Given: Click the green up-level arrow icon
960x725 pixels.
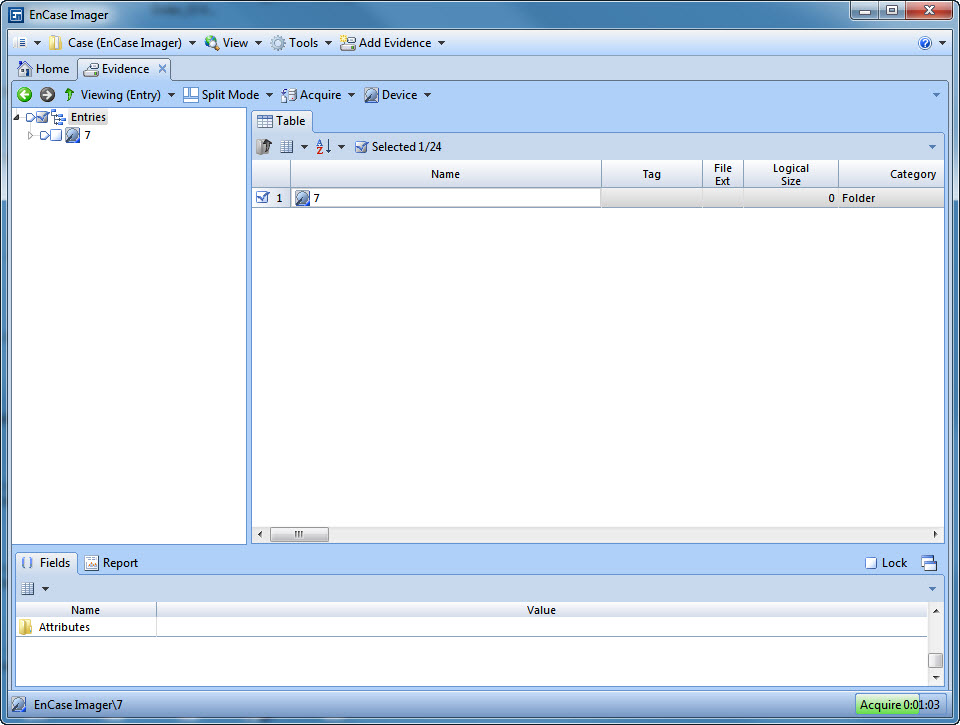Looking at the screenshot, I should click(x=69, y=95).
